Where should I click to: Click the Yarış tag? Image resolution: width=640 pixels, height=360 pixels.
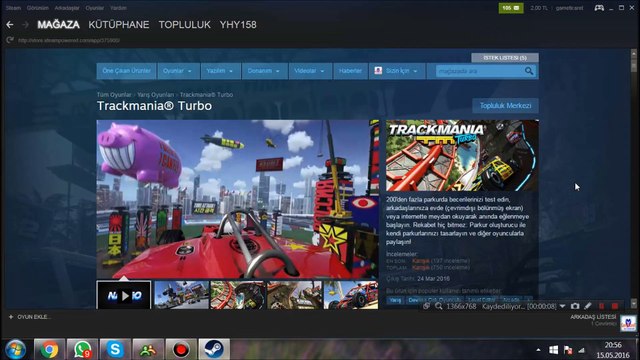click(395, 300)
